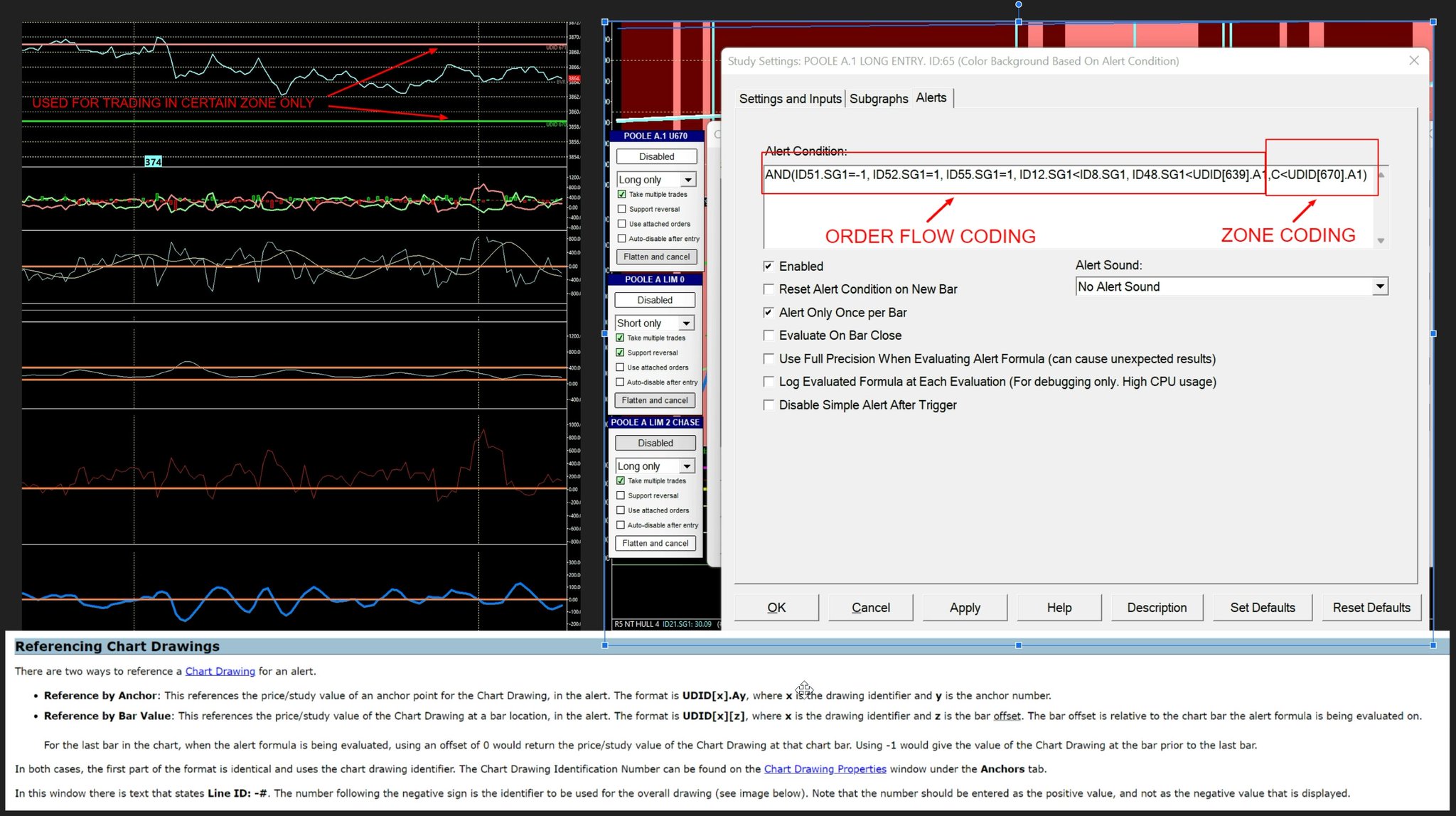Click Flatten and cancel in POOLE A LIM 2 CHASE
This screenshot has height=816, width=1456.
pyautogui.click(x=655, y=543)
